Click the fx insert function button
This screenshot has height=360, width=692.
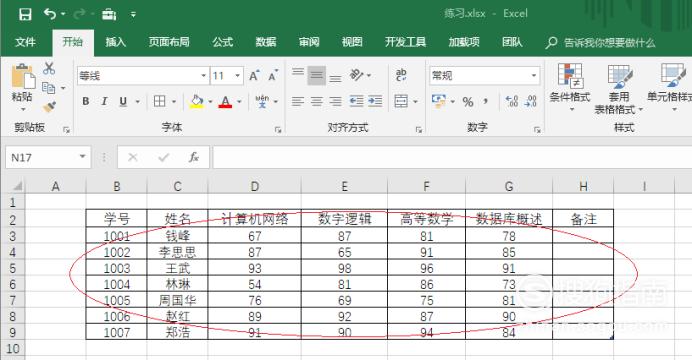point(194,158)
